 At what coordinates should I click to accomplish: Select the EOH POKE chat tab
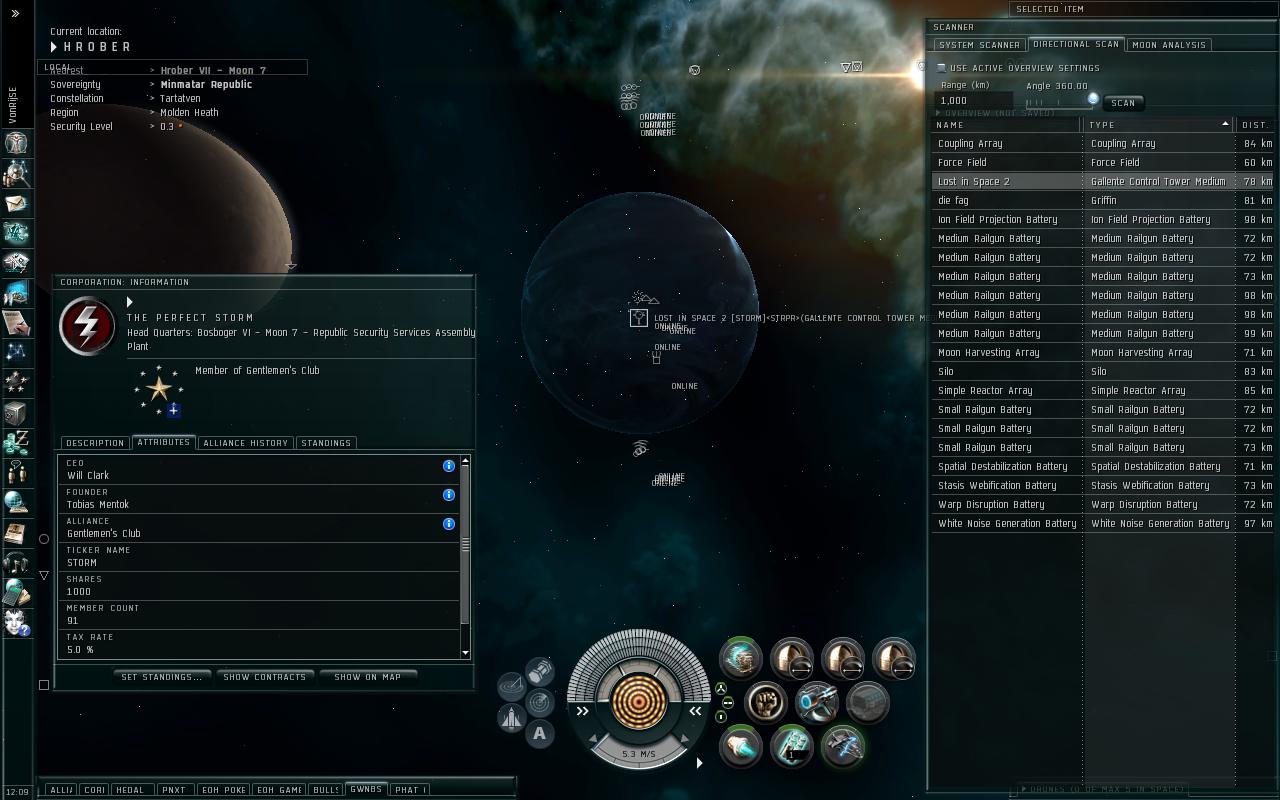223,790
